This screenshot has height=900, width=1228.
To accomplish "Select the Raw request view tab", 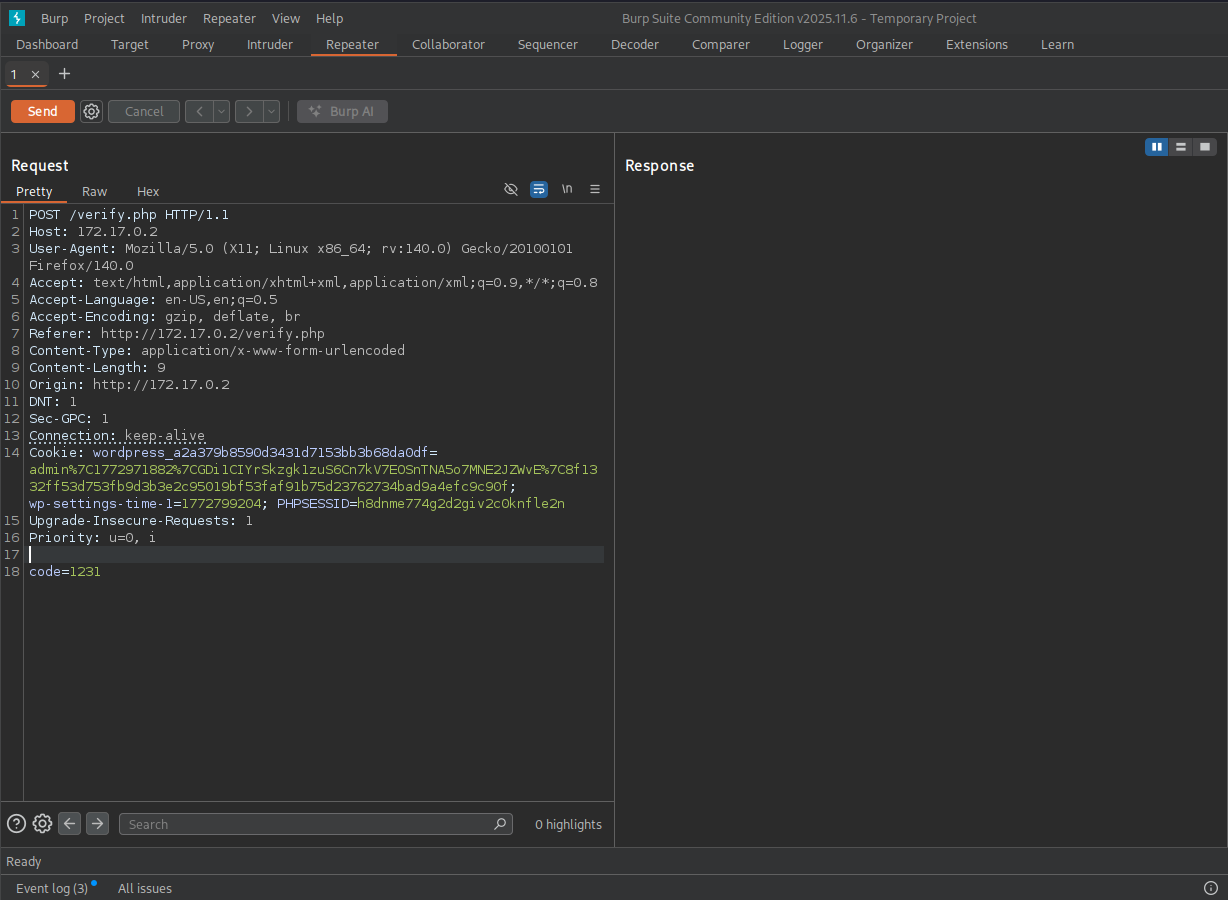I will (x=95, y=191).
